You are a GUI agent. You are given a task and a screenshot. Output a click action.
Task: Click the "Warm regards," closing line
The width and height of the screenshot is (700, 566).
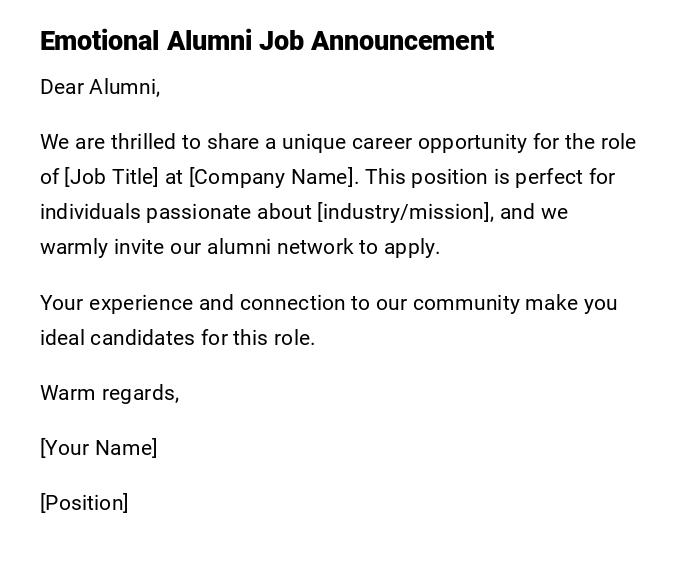pyautogui.click(x=109, y=393)
